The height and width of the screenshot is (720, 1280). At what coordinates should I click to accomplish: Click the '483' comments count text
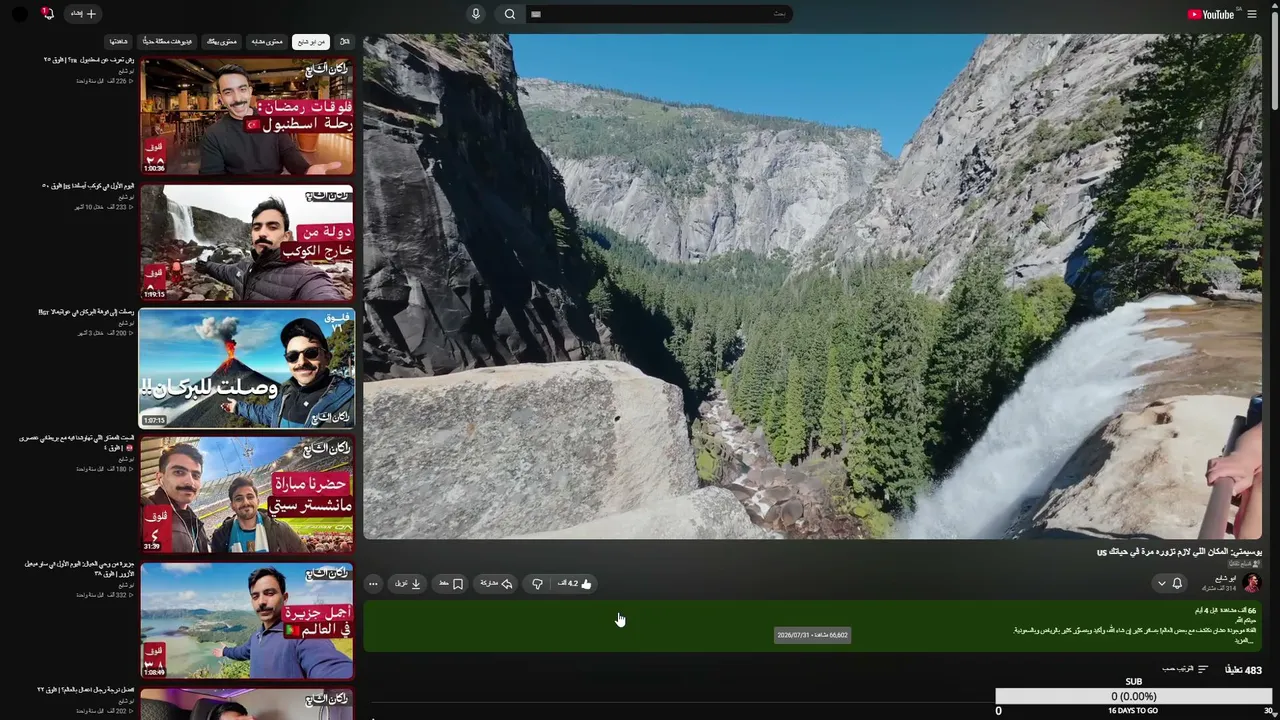[1243, 670]
